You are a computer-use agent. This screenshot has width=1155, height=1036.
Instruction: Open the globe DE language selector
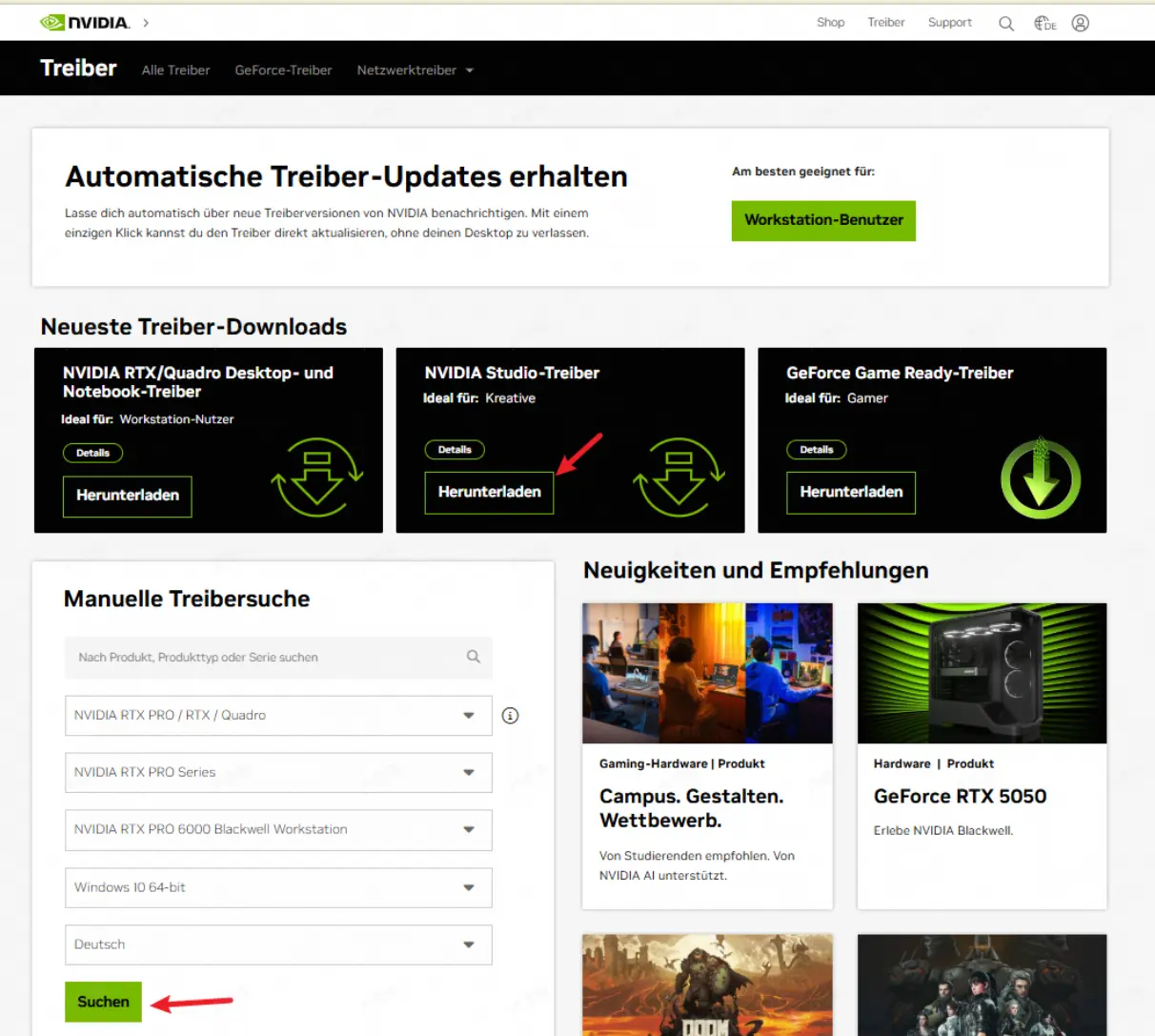coord(1045,23)
